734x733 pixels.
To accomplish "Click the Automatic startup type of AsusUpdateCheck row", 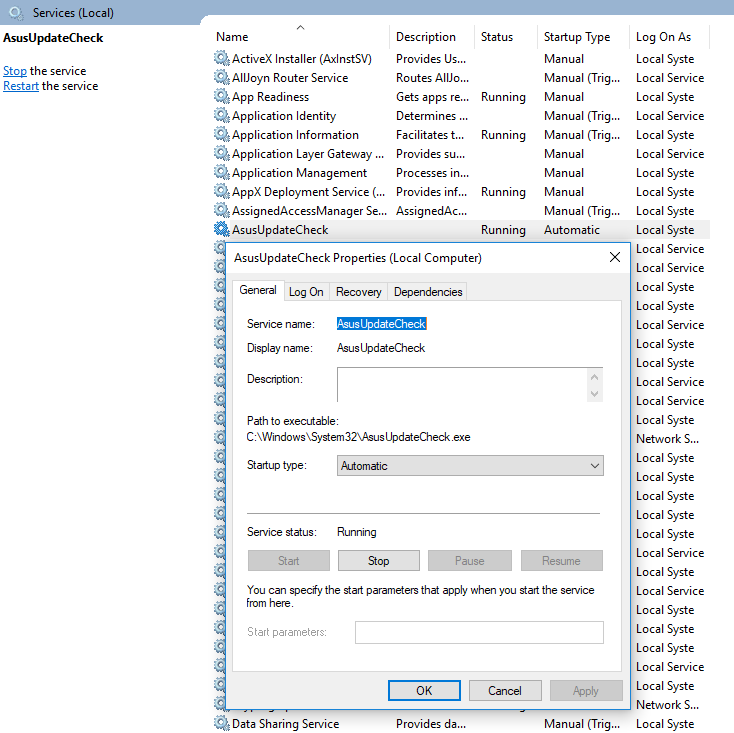I will tap(572, 230).
